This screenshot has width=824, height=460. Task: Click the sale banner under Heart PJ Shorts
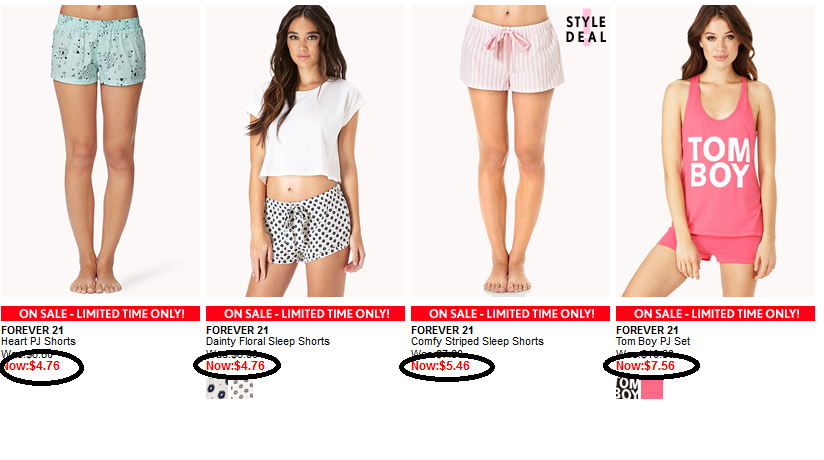(100, 314)
